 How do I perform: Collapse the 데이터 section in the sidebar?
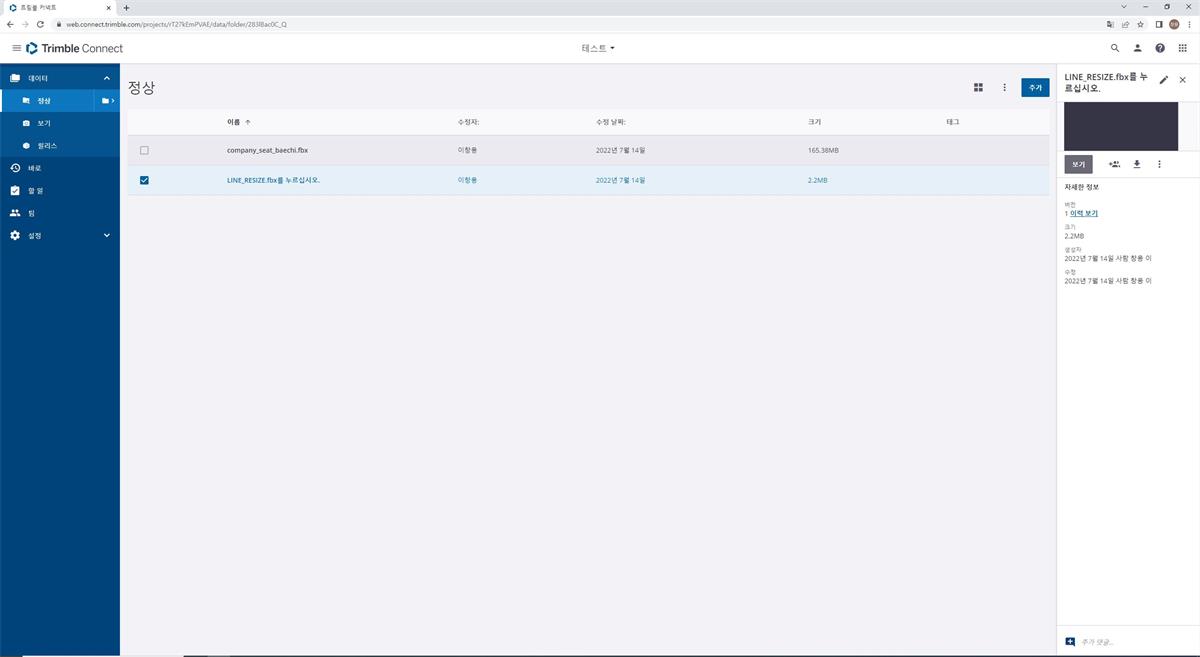(x=106, y=77)
